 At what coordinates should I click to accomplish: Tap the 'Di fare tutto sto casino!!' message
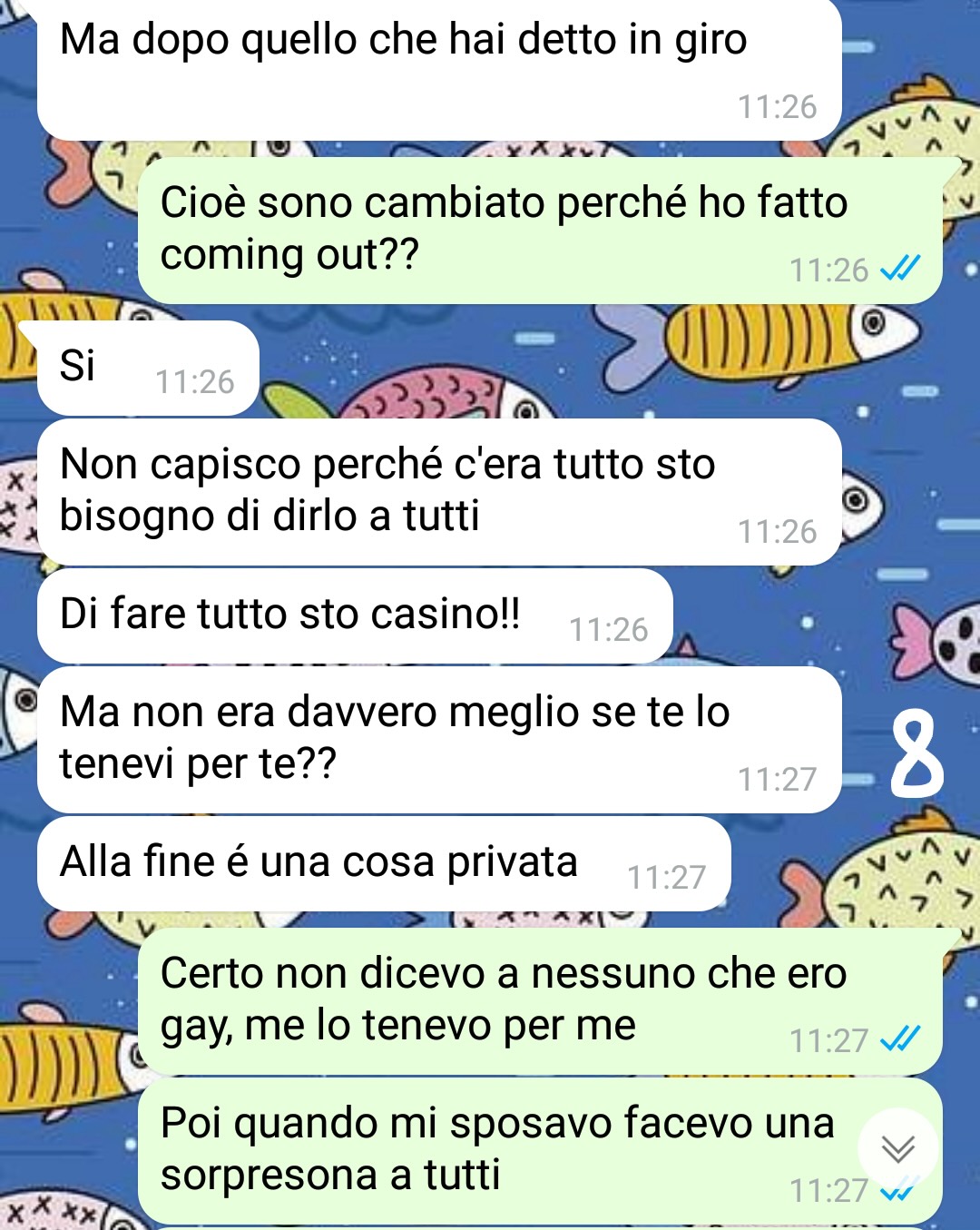pyautogui.click(x=355, y=615)
